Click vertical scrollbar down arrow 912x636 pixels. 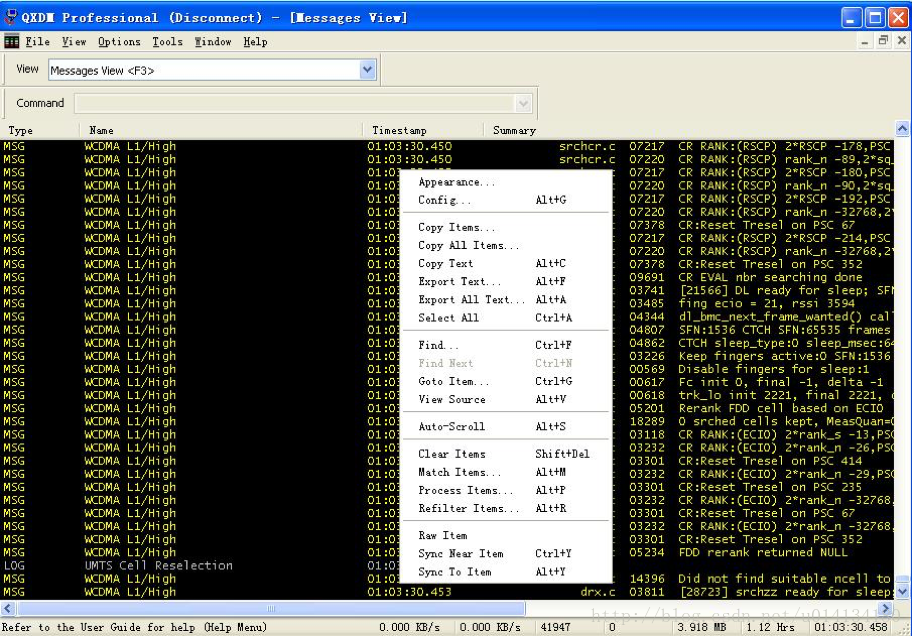902,592
